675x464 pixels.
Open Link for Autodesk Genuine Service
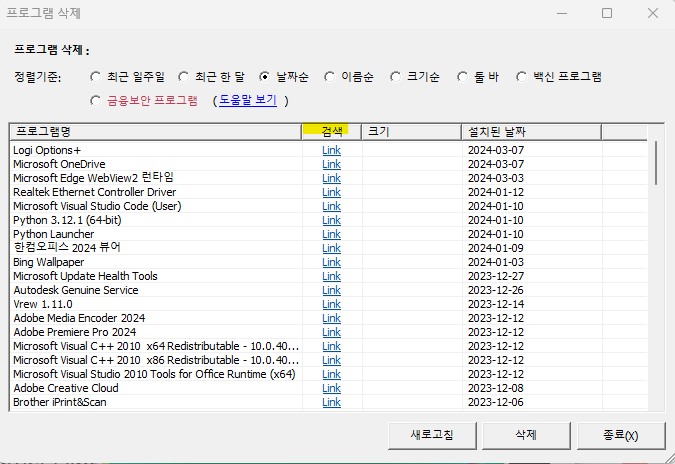[331, 290]
